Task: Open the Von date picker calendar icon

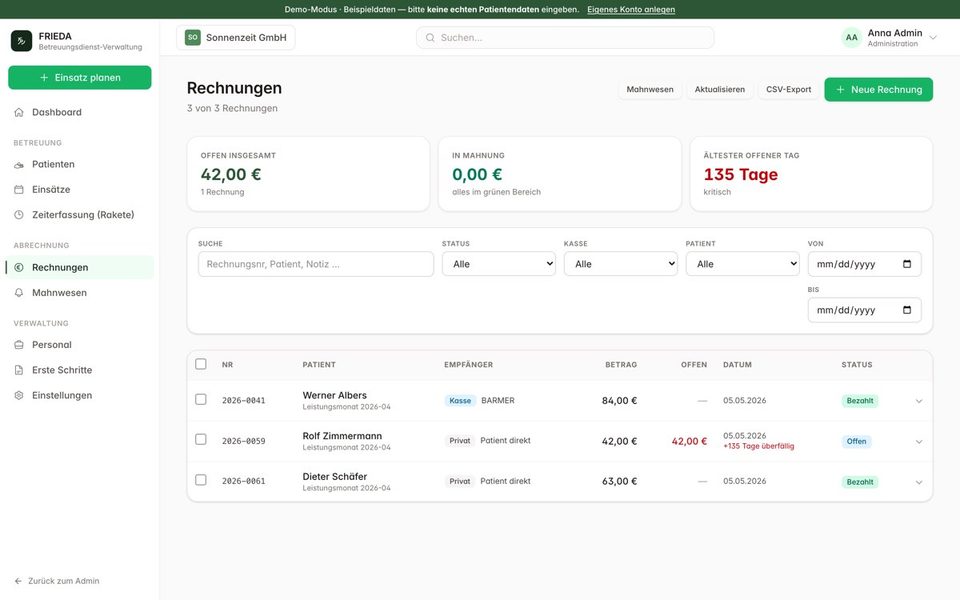Action: pos(907,264)
